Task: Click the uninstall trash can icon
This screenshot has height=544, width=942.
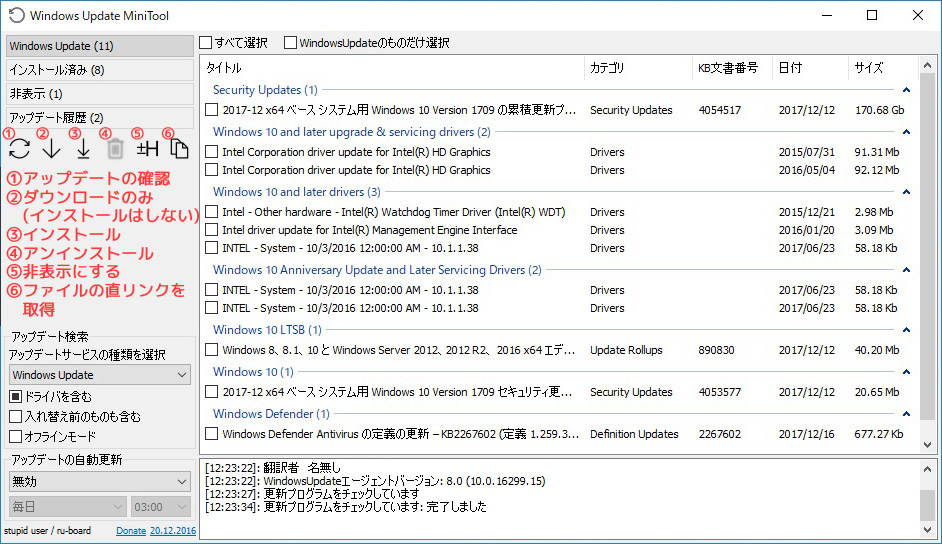Action: tap(115, 149)
